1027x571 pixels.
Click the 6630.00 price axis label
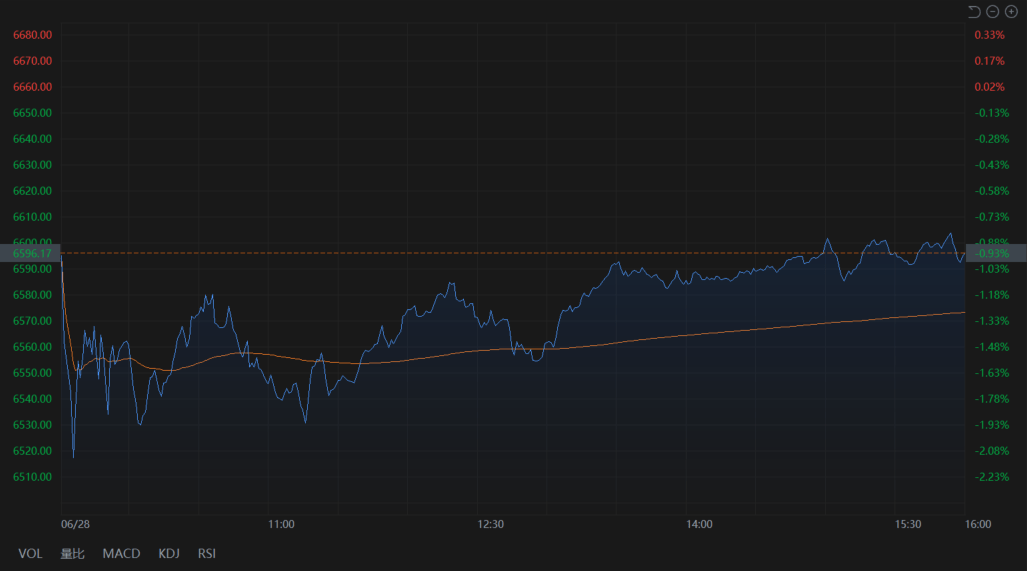[x=32, y=165]
